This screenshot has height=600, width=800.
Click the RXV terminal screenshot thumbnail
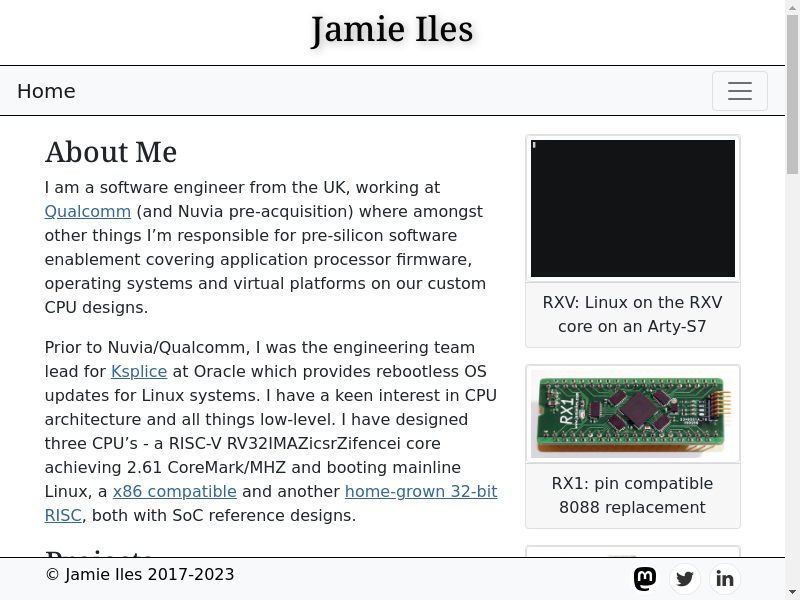click(633, 208)
